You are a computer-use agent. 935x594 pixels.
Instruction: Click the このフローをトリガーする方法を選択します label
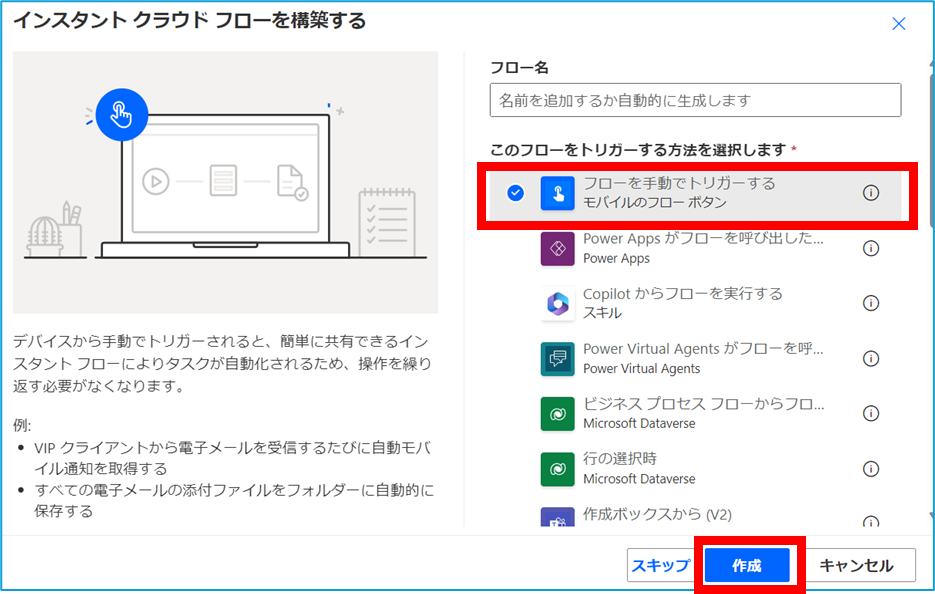coord(638,150)
